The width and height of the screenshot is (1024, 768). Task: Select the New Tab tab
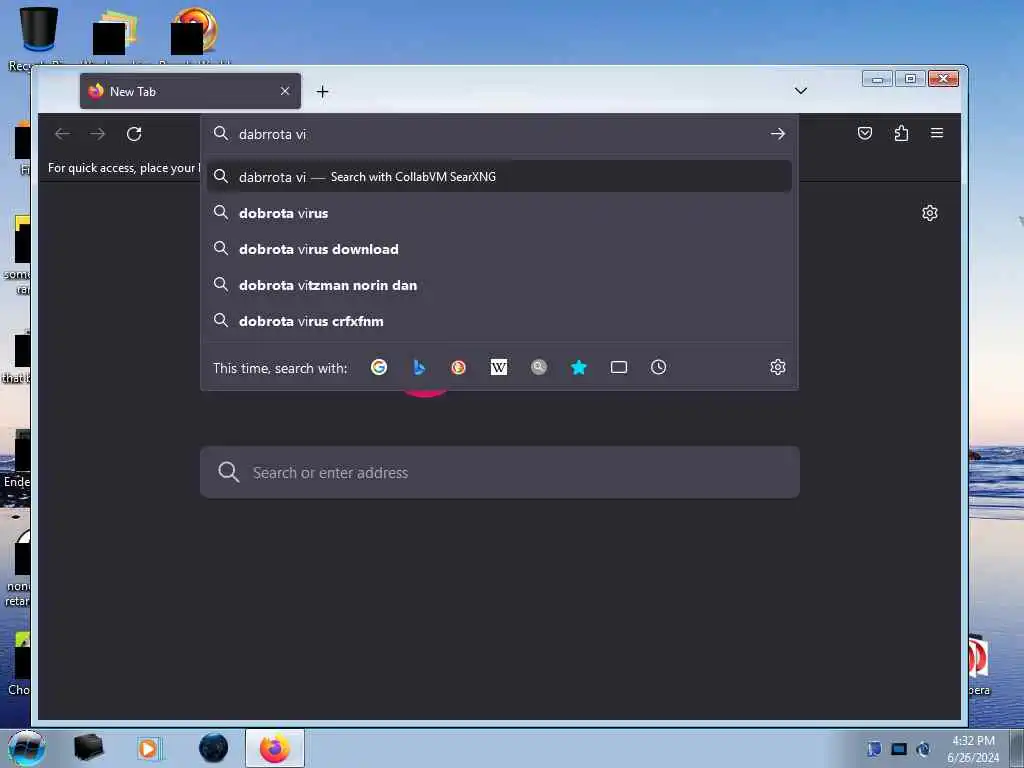pyautogui.click(x=190, y=91)
